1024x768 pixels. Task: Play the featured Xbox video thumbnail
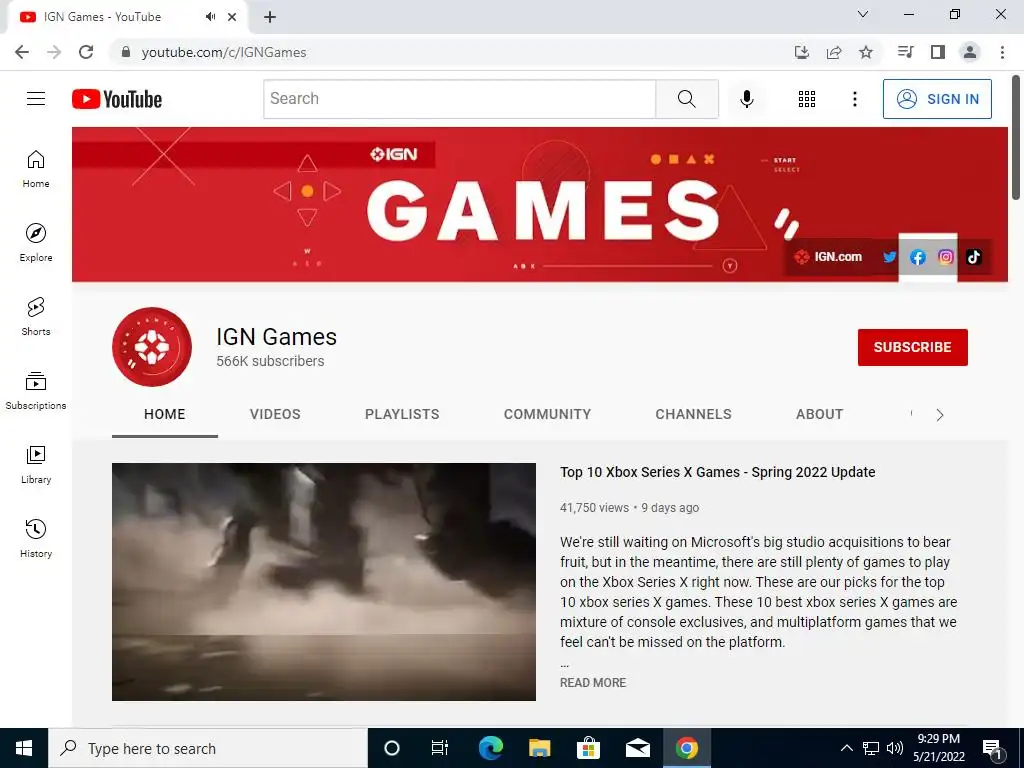pos(324,582)
